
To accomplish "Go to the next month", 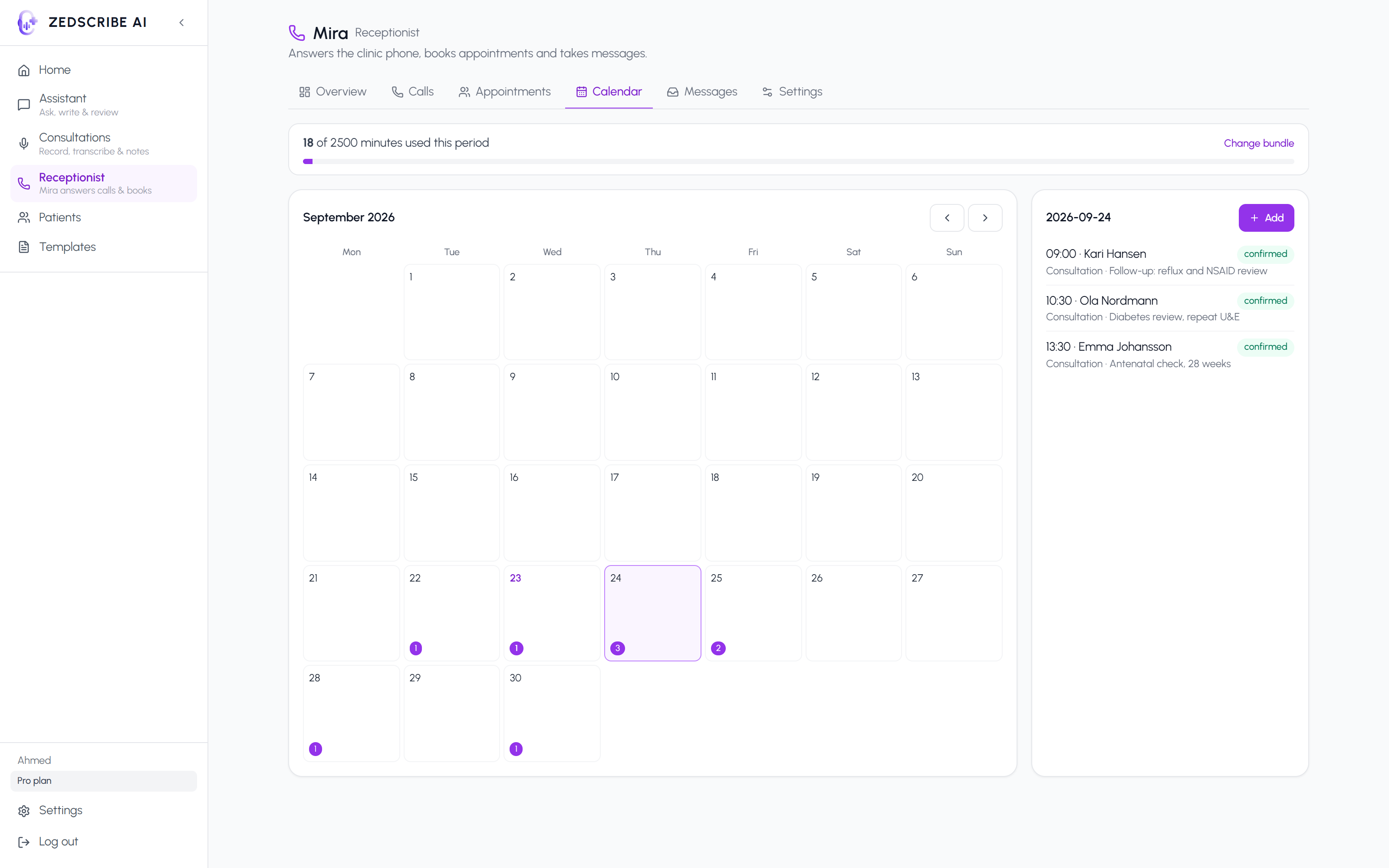I will [985, 218].
